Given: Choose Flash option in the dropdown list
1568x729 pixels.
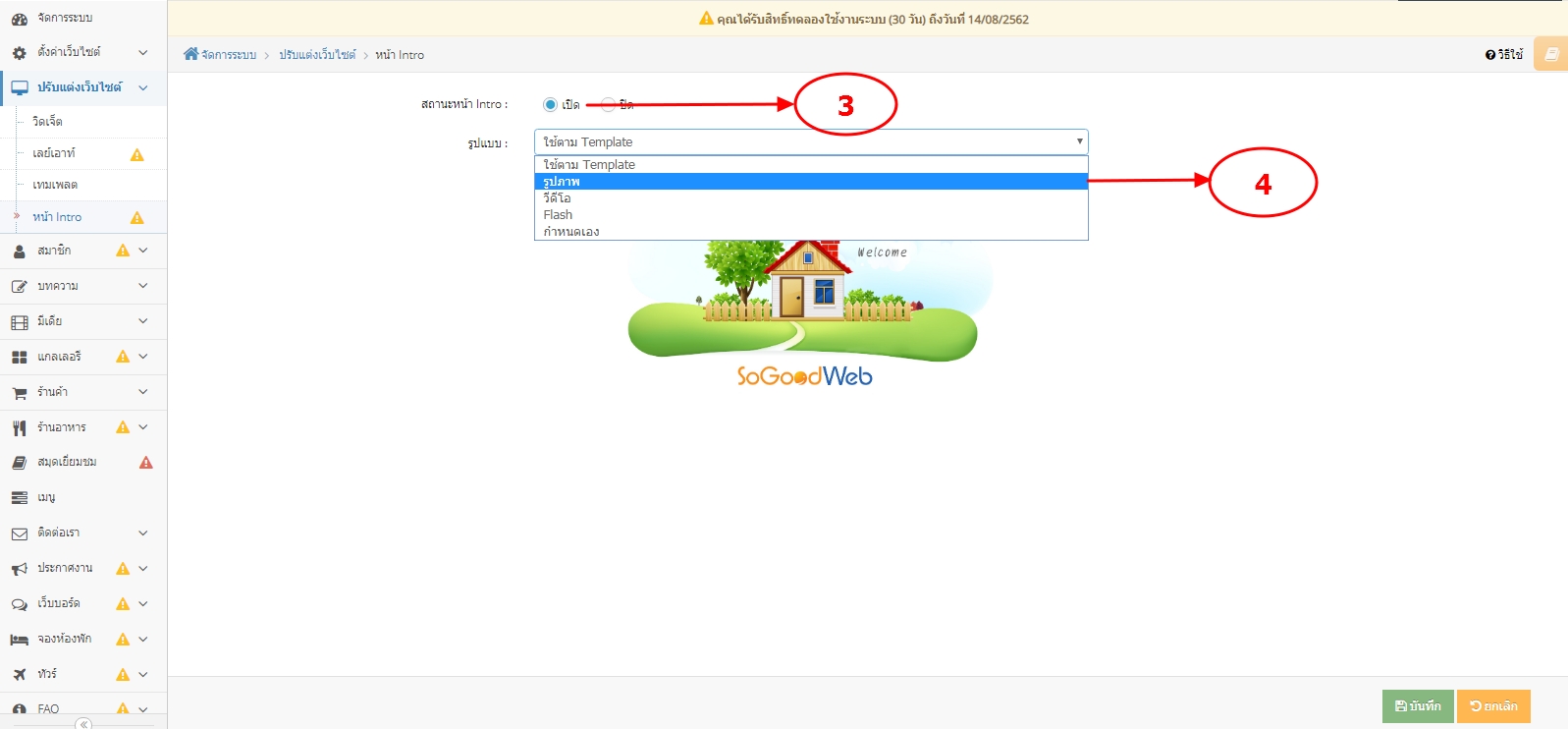Looking at the screenshot, I should pyautogui.click(x=811, y=214).
